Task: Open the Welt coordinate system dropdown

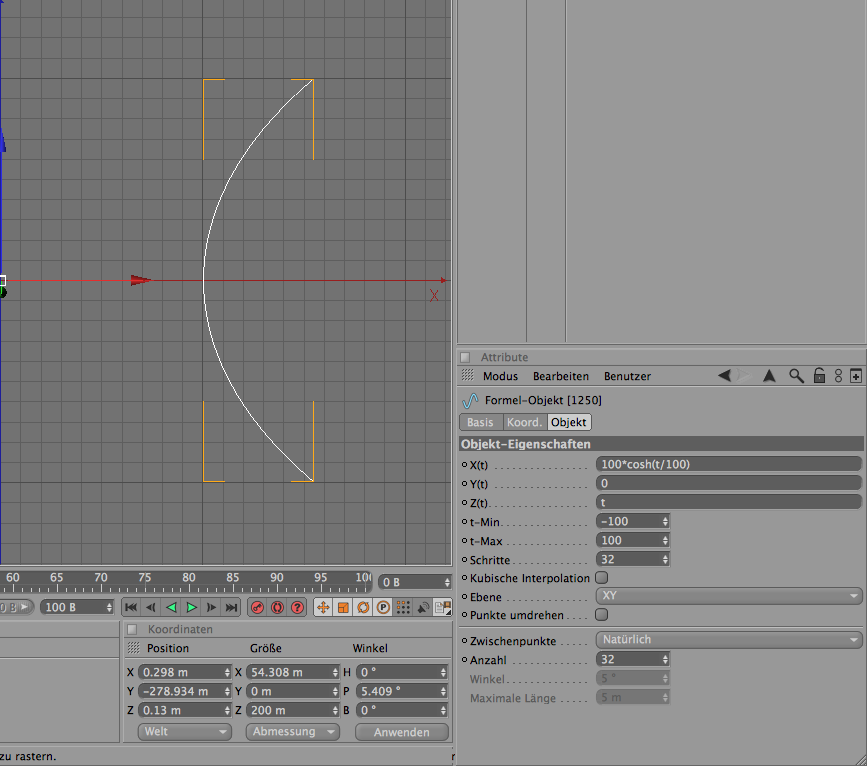Action: (184, 732)
